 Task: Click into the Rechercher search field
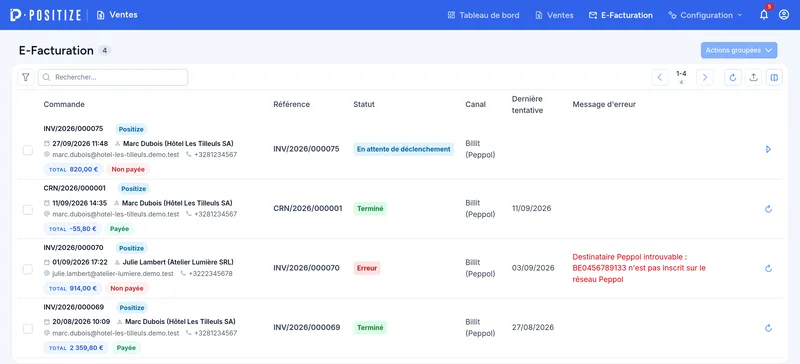113,77
